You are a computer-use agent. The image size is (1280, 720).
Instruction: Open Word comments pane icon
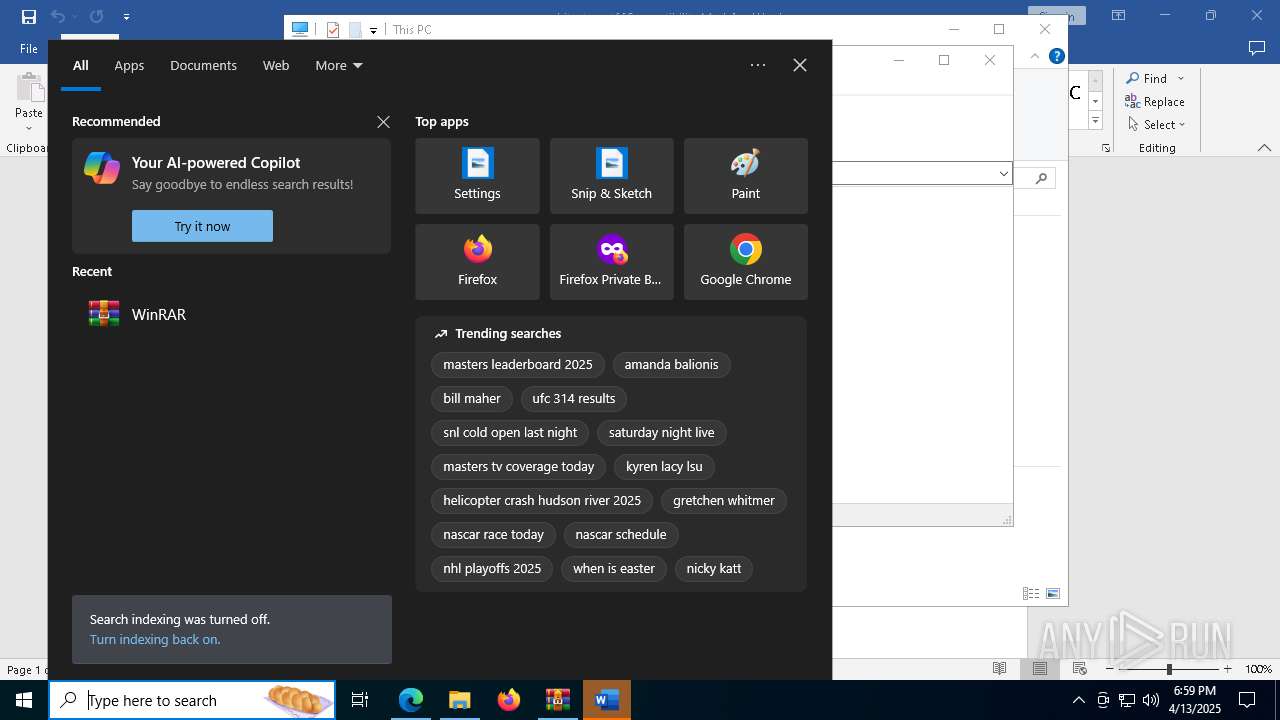click(x=1257, y=48)
